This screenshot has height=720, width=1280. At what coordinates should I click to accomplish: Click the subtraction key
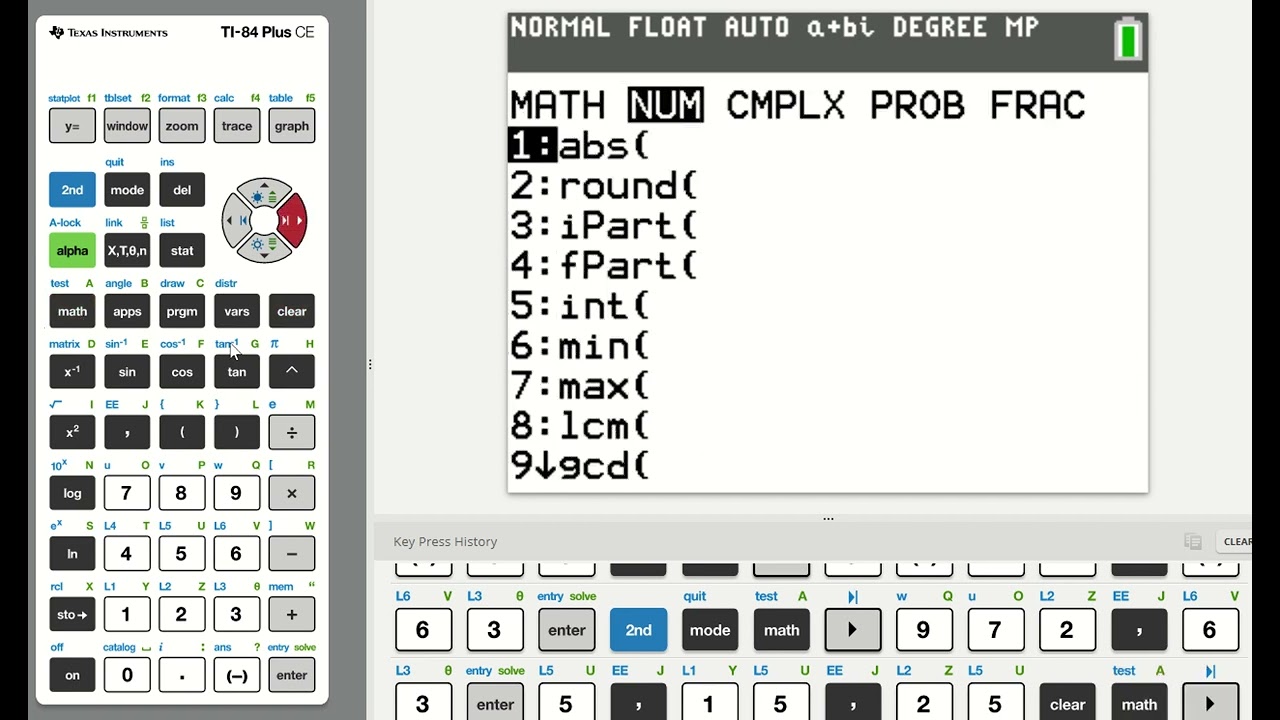(x=292, y=553)
